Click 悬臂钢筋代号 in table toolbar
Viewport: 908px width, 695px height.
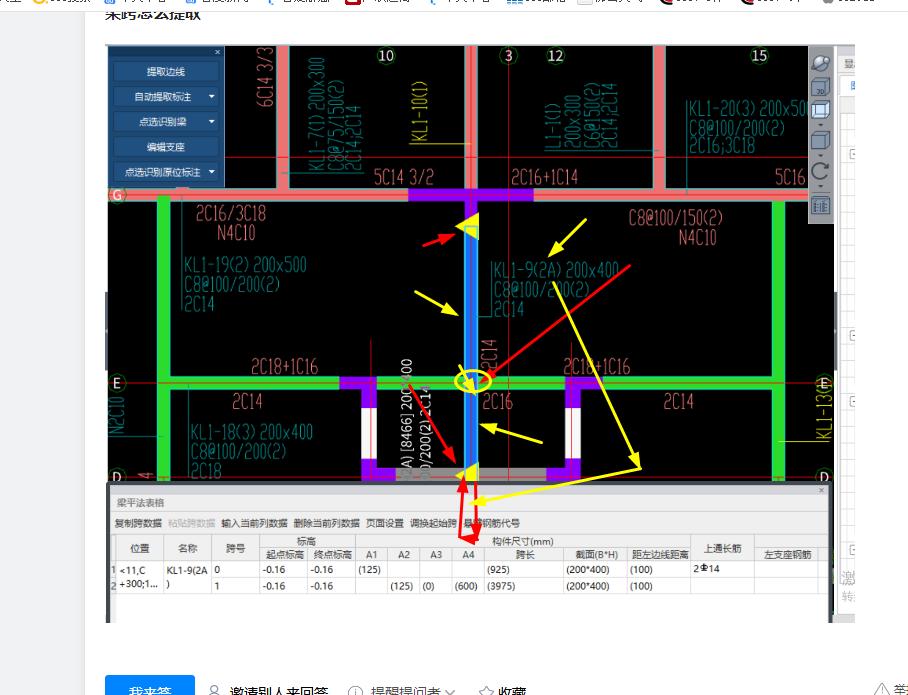click(492, 523)
